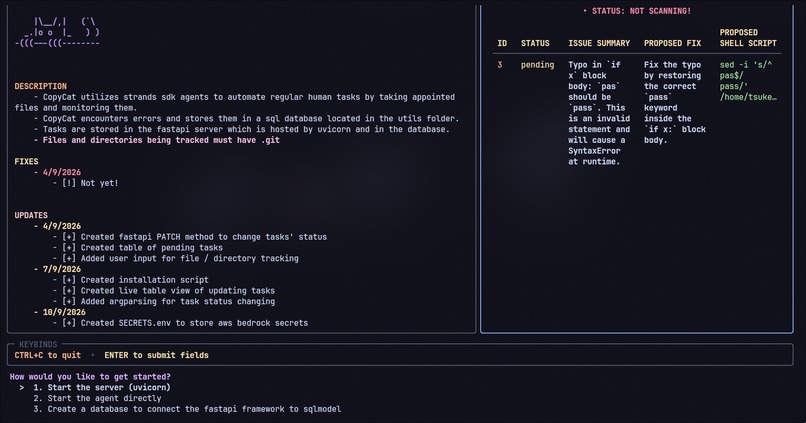Pick option 3 Create a database
The height and width of the screenshot is (423, 806).
[187, 409]
